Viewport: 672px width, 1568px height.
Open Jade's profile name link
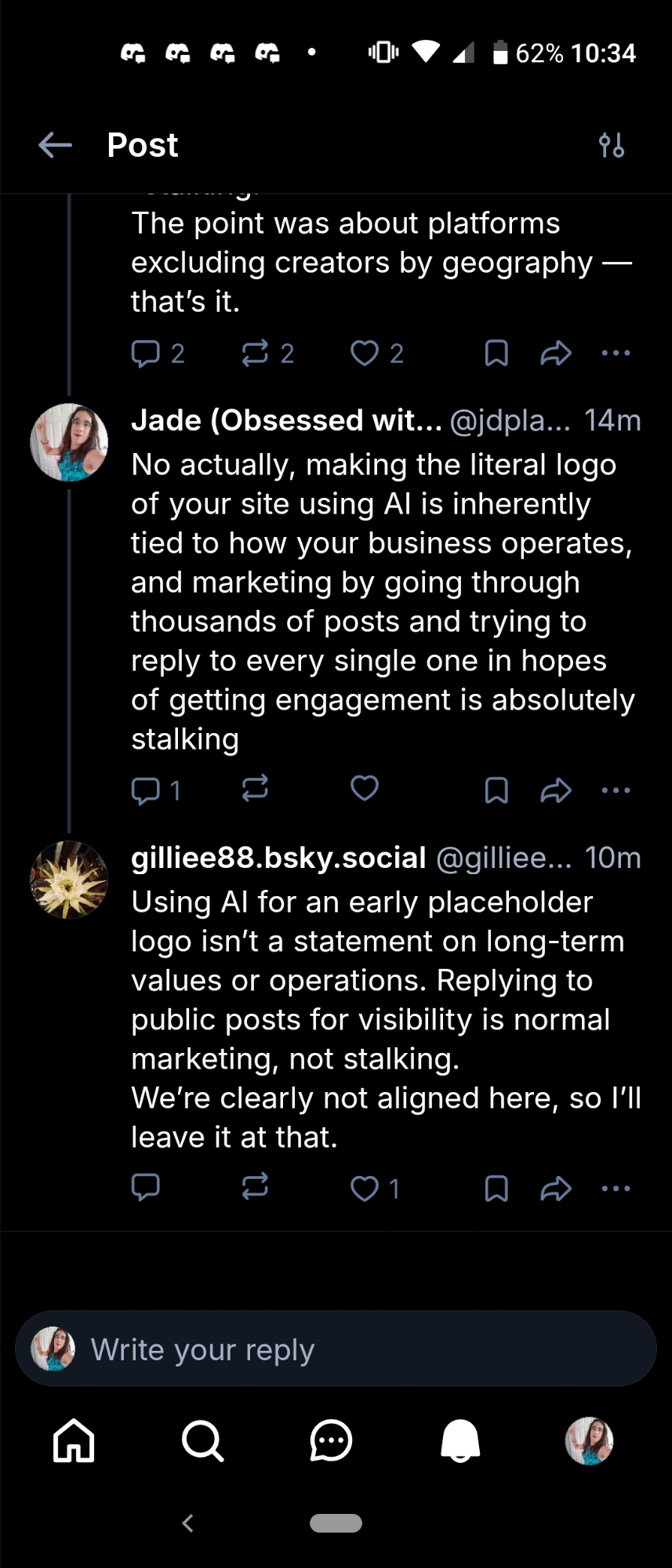[x=286, y=420]
